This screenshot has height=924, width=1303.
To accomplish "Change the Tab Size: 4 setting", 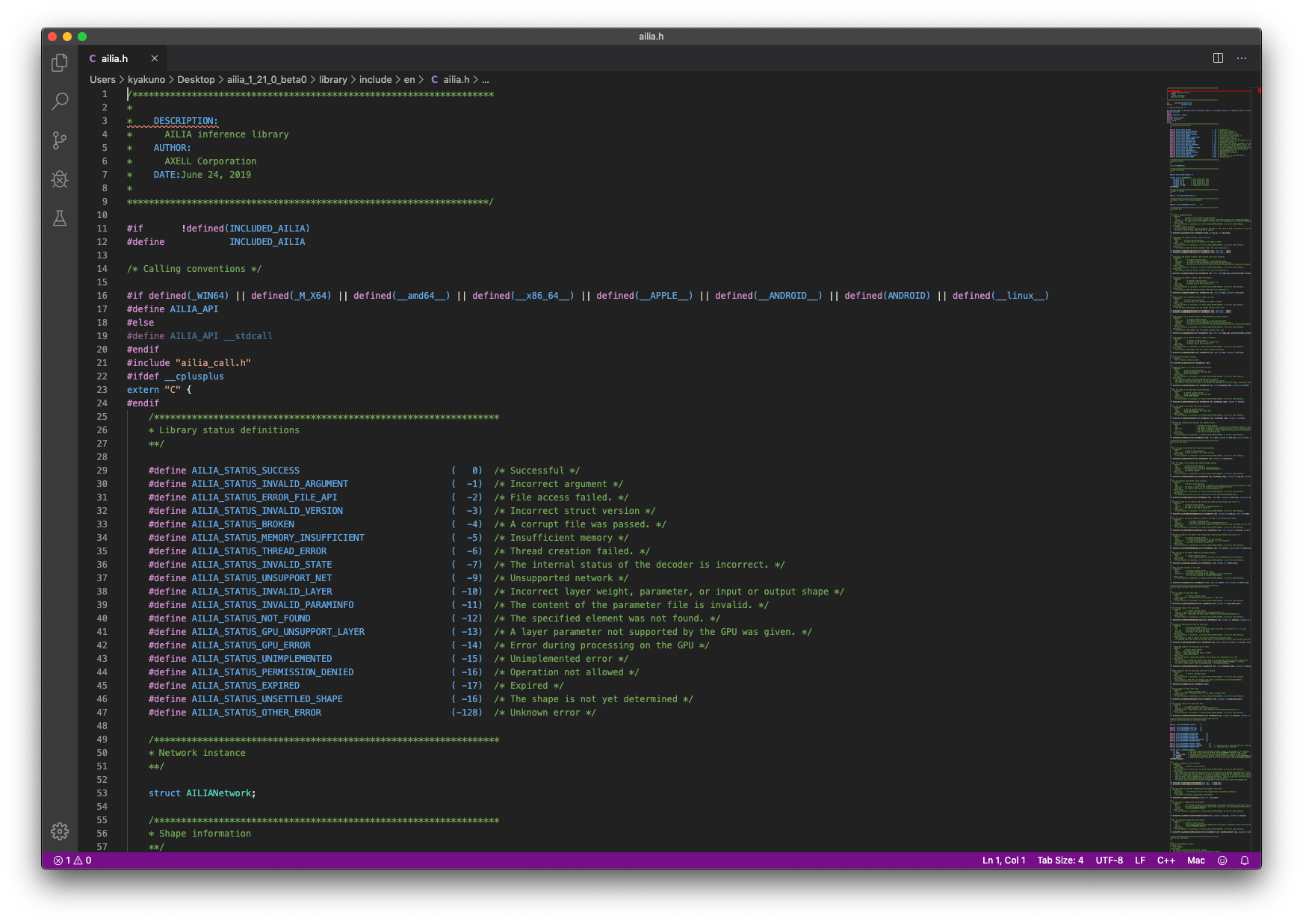I will coord(1060,861).
